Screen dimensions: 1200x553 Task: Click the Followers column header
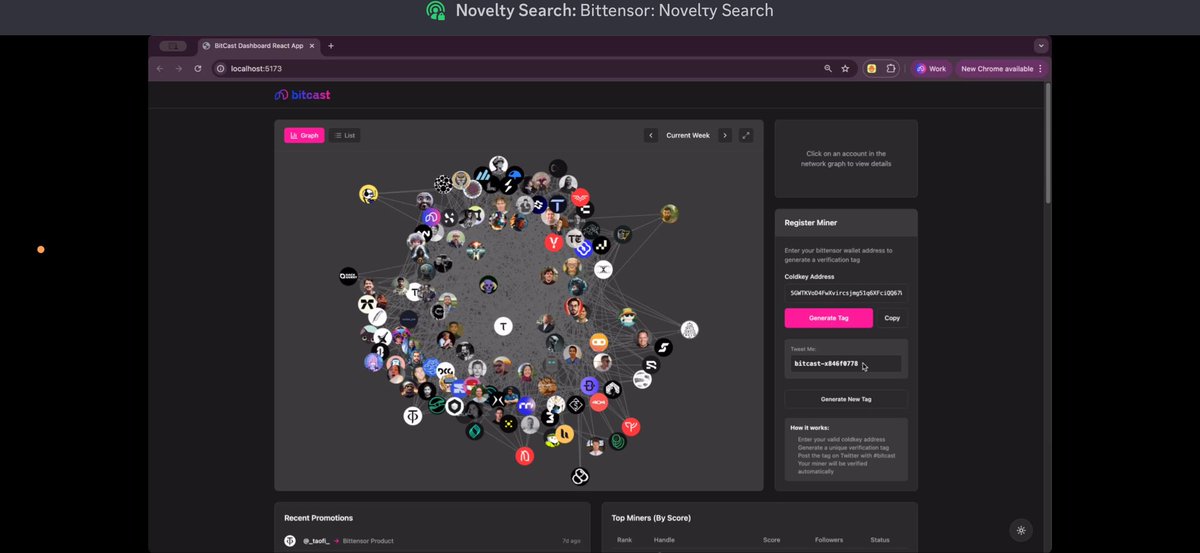[831, 540]
